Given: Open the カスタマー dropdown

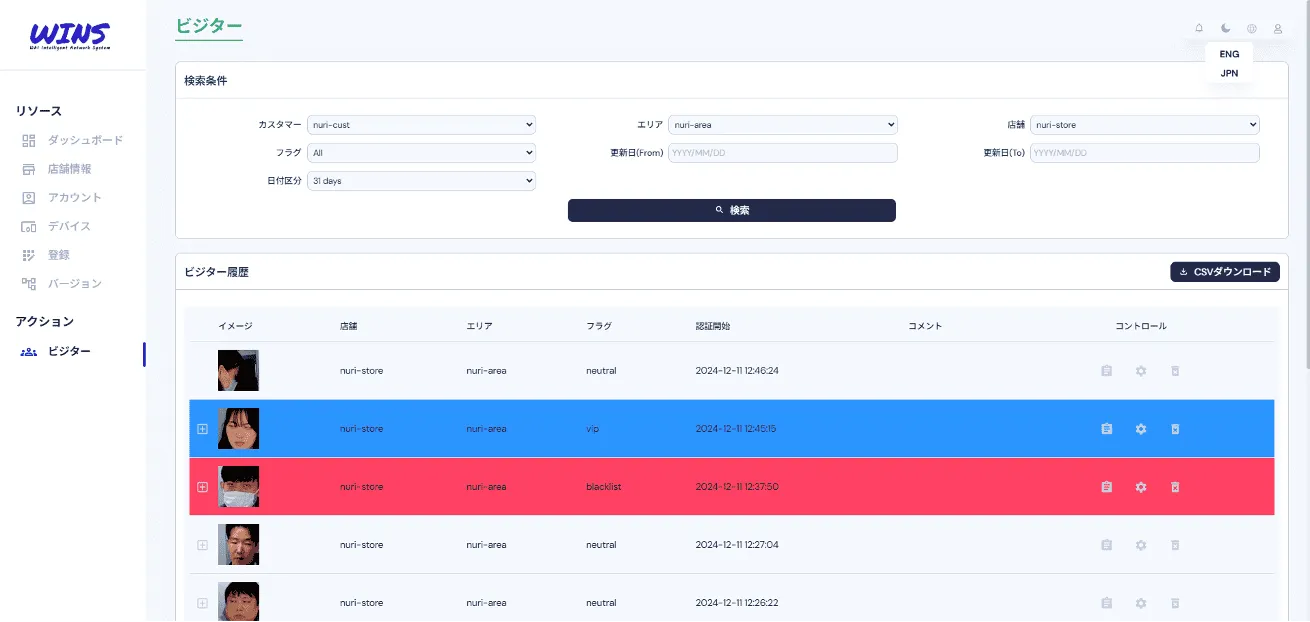Looking at the screenshot, I should click(421, 125).
